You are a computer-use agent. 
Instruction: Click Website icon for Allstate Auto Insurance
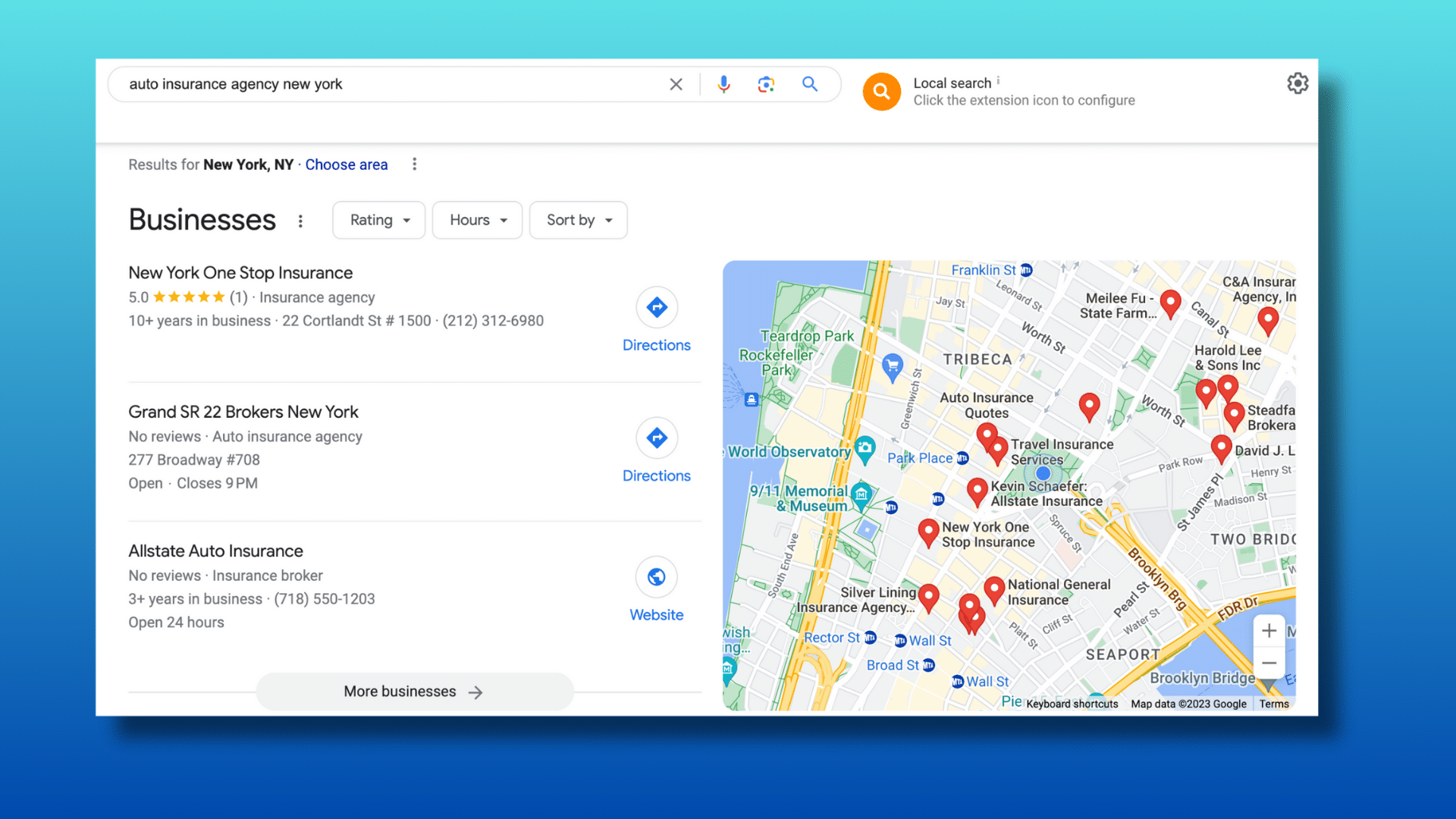click(655, 577)
